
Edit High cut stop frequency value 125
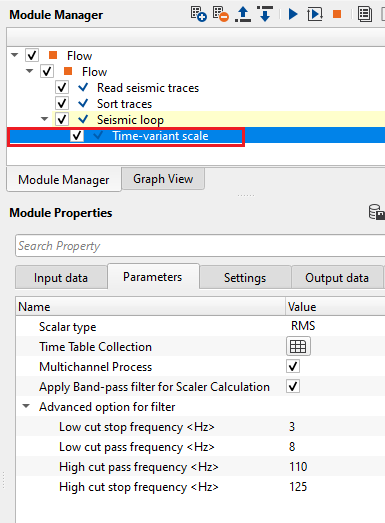(x=335, y=487)
